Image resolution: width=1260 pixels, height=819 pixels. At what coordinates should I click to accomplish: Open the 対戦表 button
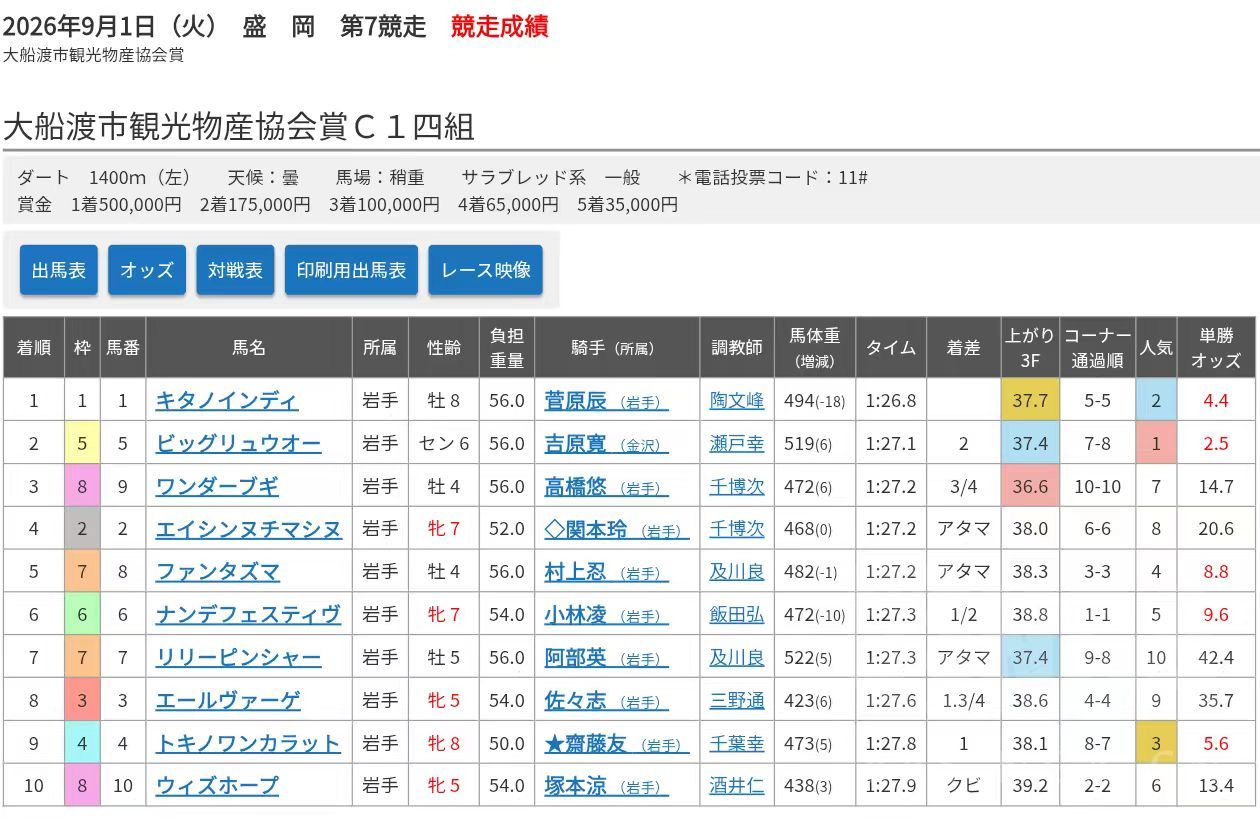click(x=235, y=270)
